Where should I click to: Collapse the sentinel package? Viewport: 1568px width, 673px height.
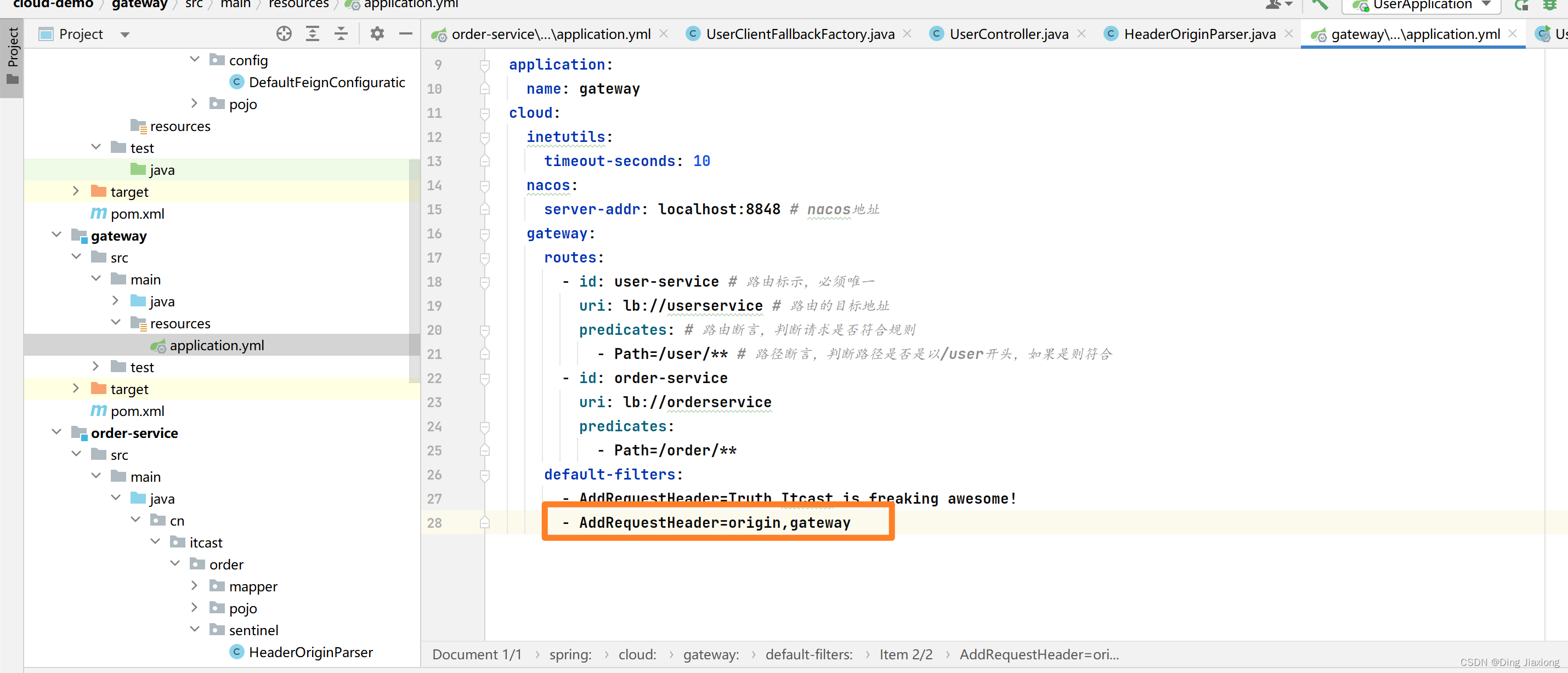(195, 629)
